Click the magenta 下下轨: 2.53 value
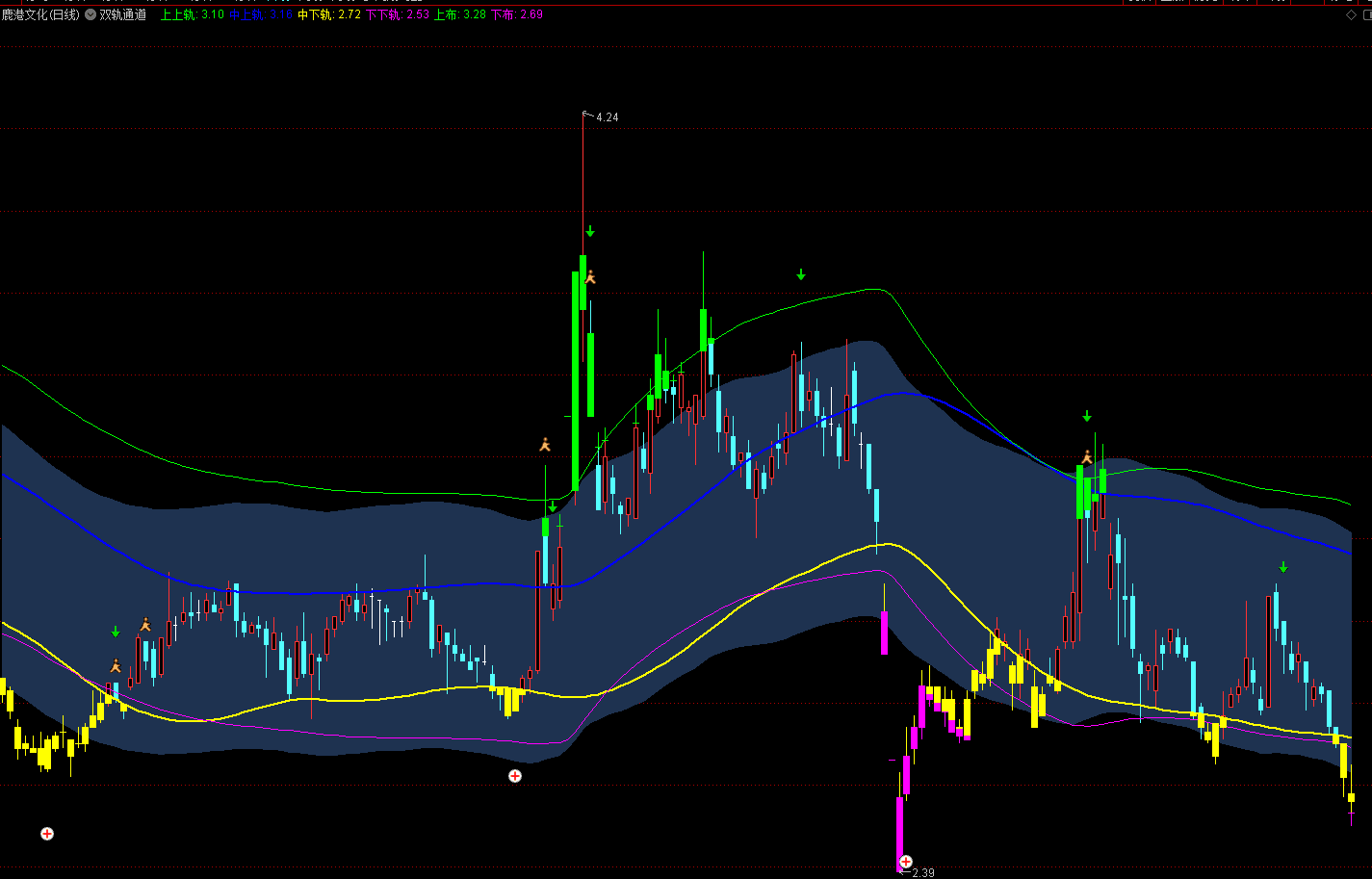 coord(398,14)
